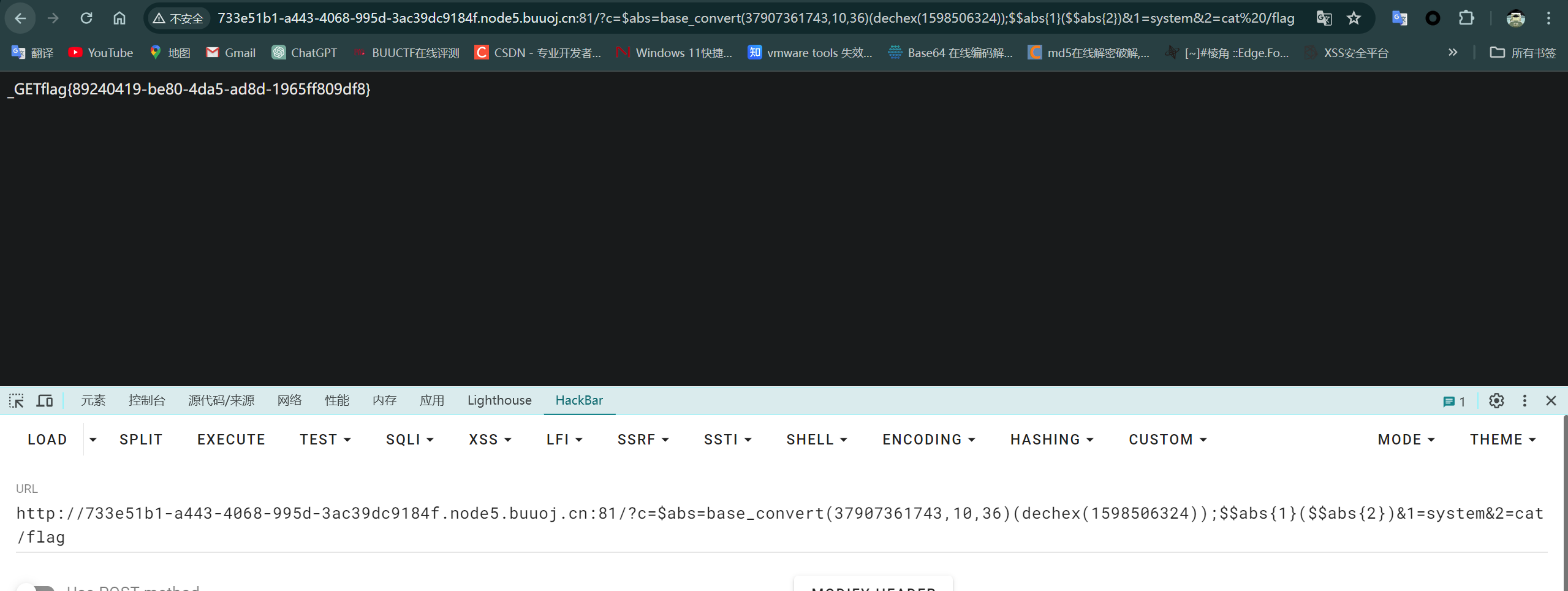
Task: Click the HackBar EXECUTE button
Action: [x=231, y=440]
